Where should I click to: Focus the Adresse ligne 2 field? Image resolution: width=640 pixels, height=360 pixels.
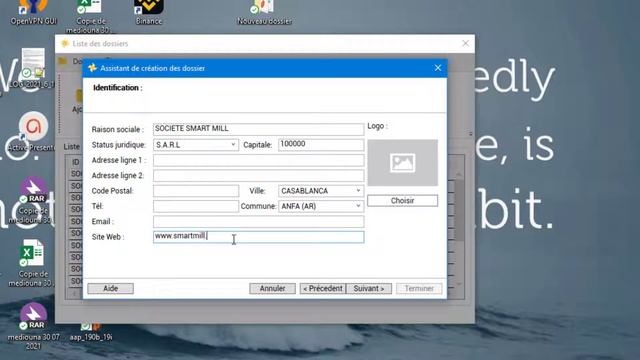pos(258,176)
